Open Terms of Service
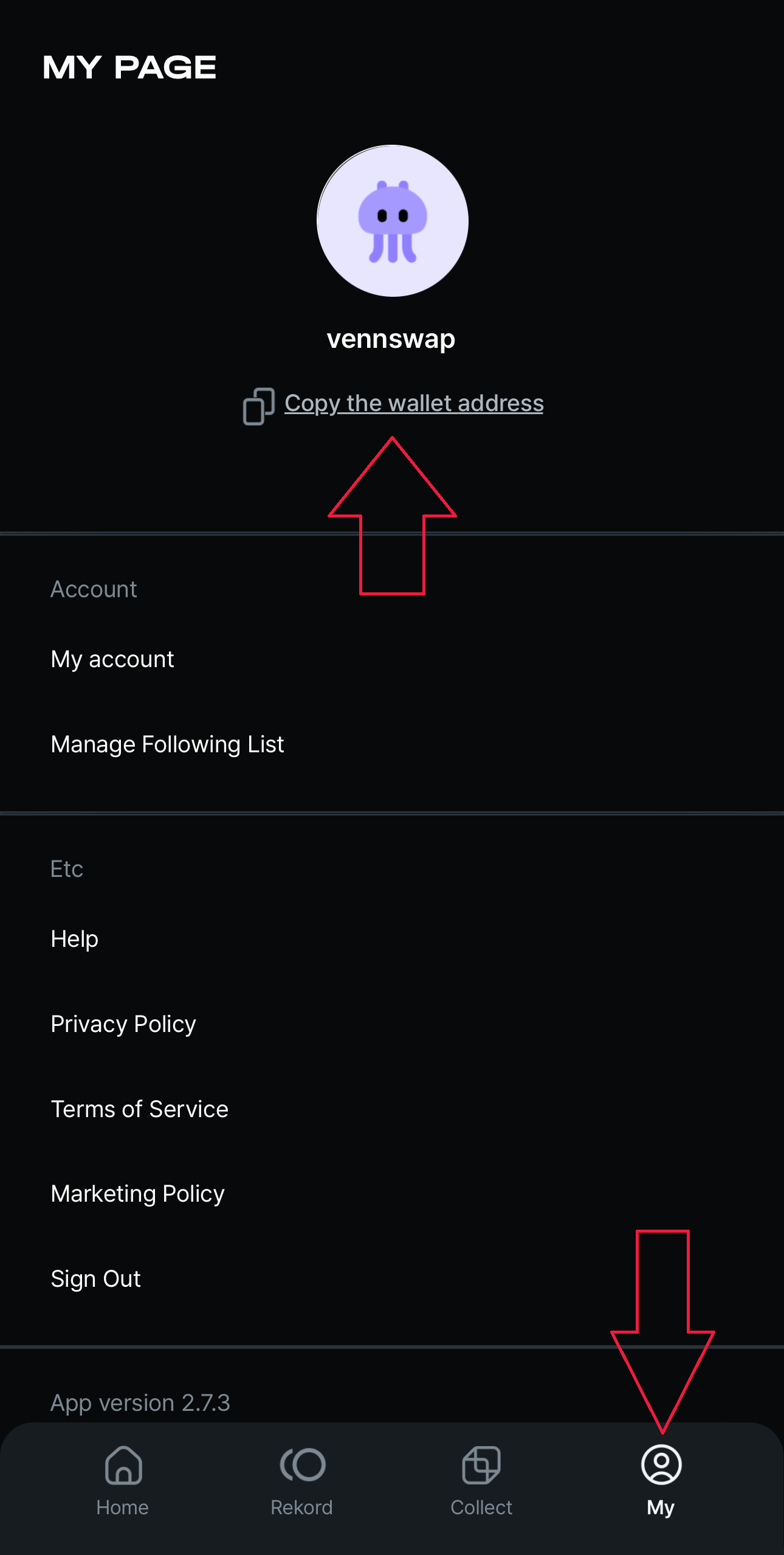This screenshot has height=1555, width=784. pos(140,1109)
